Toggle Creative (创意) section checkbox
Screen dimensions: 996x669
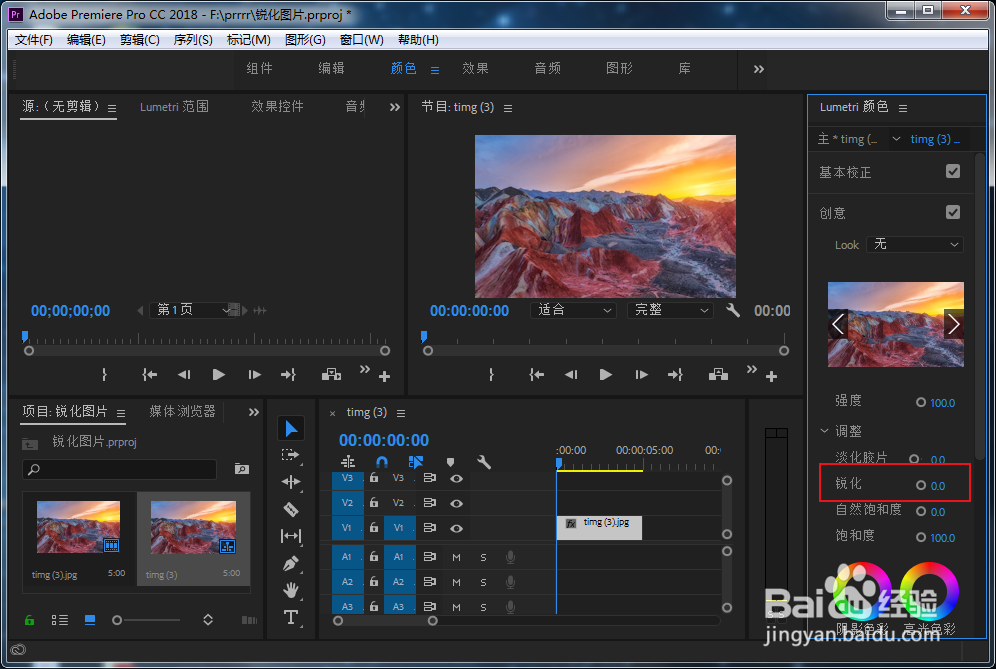pos(953,212)
